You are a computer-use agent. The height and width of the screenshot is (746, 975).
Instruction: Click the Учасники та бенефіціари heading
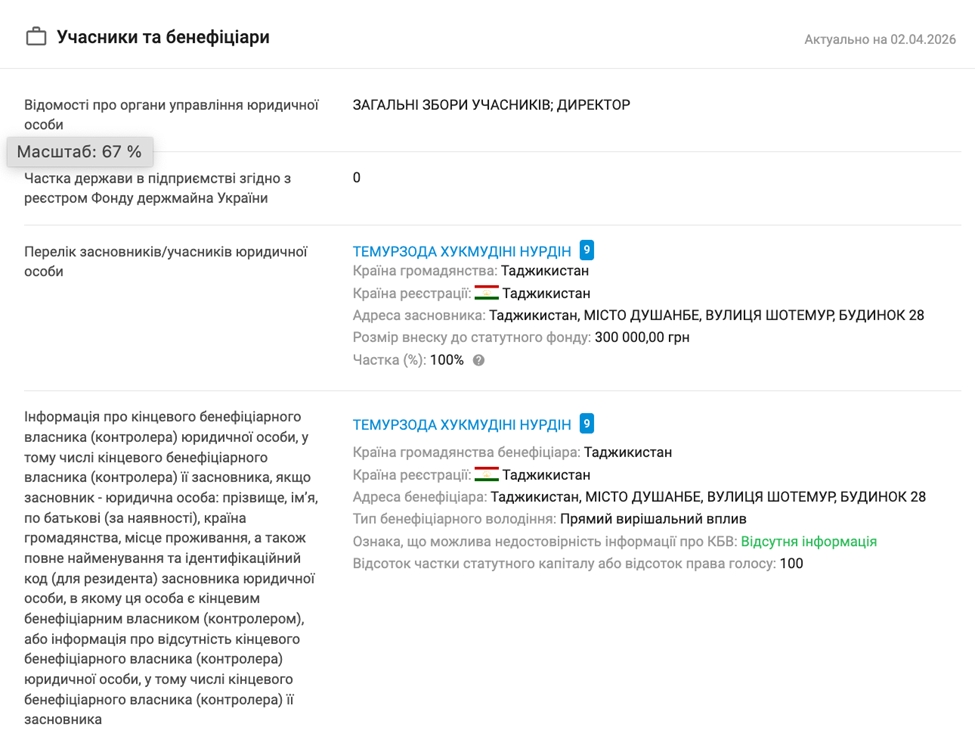point(163,38)
